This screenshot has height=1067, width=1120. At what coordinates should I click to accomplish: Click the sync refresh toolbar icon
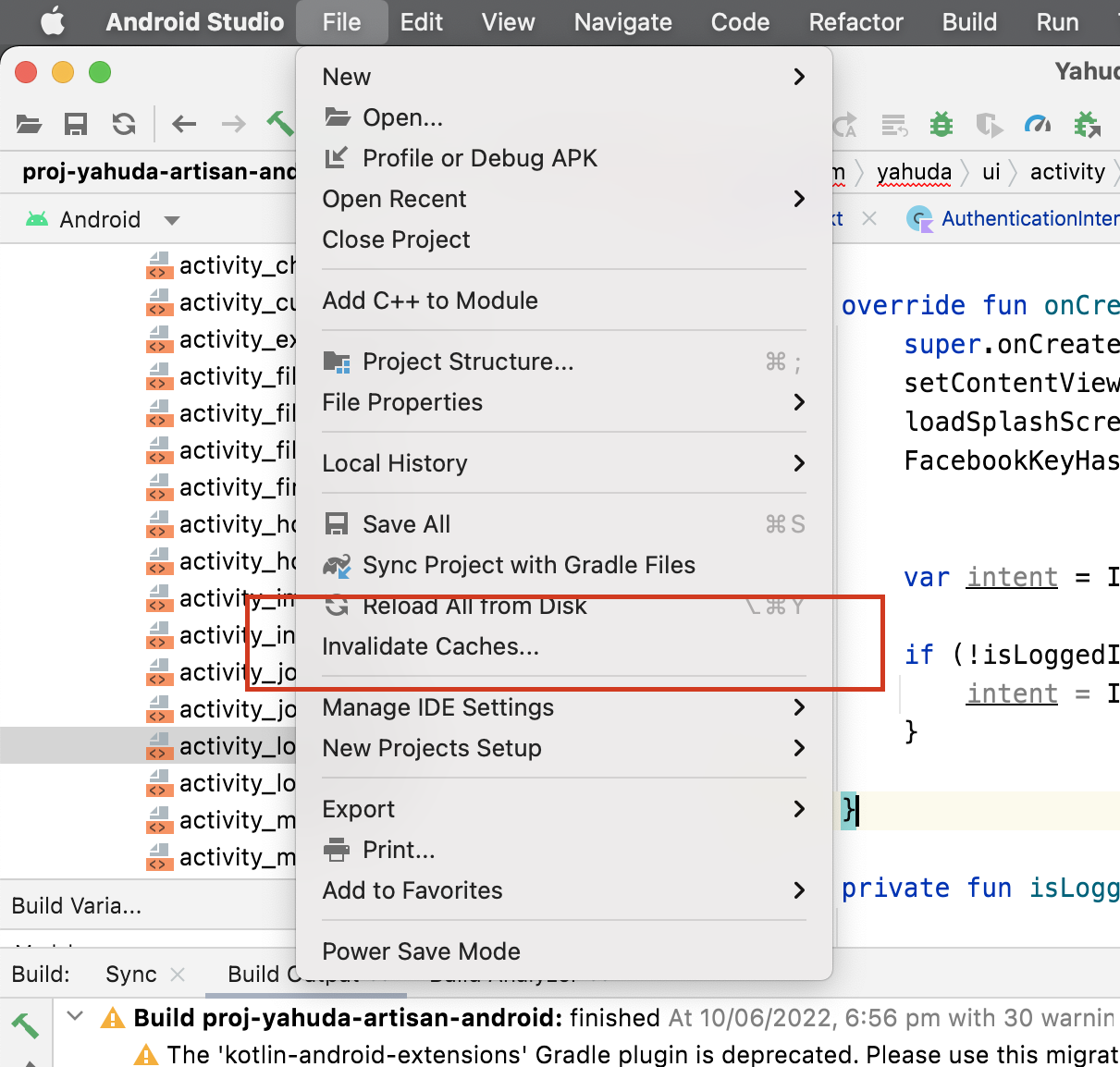tap(124, 124)
